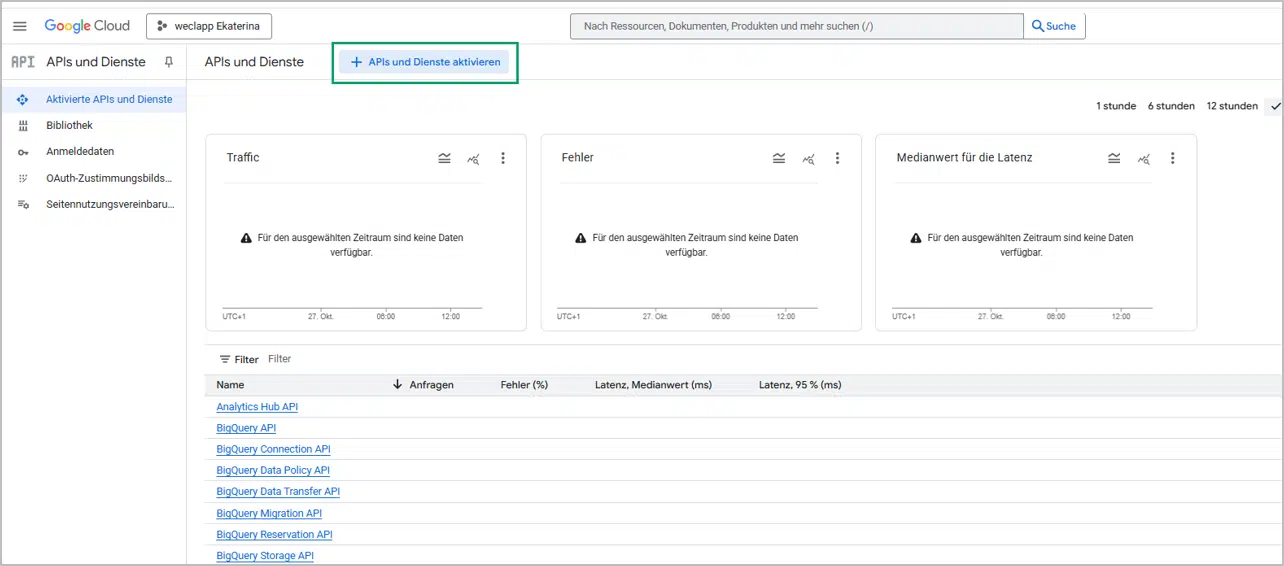Open the hamburger navigation menu
1284x566 pixels.
click(x=20, y=26)
